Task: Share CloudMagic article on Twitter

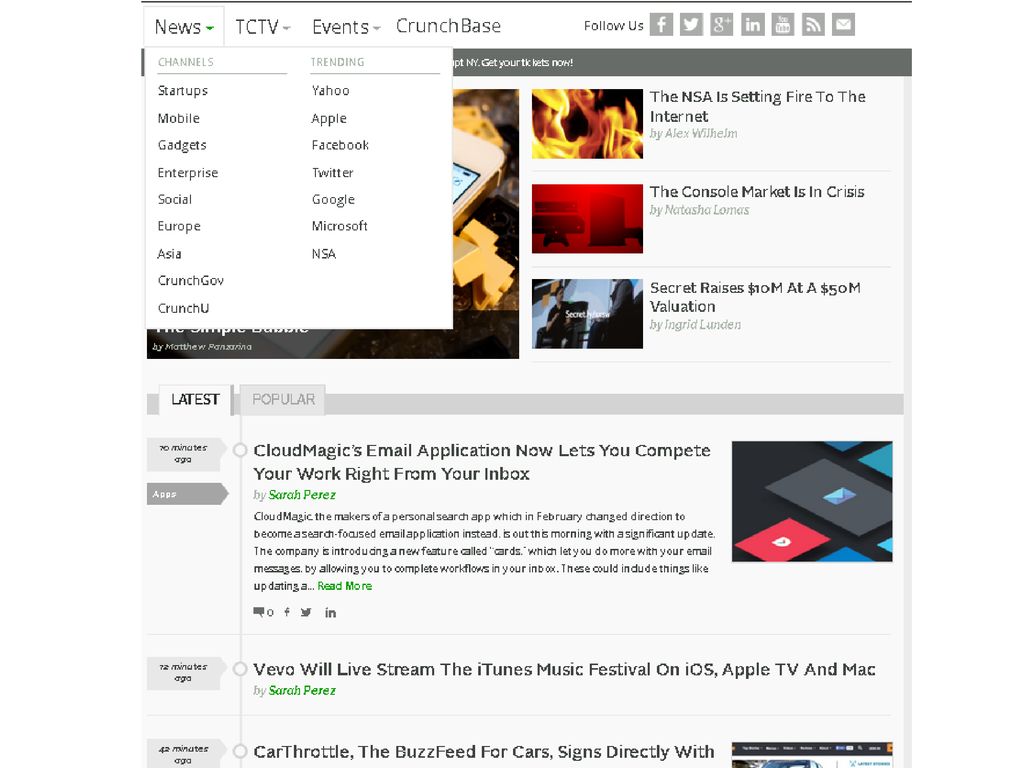Action: click(x=306, y=612)
